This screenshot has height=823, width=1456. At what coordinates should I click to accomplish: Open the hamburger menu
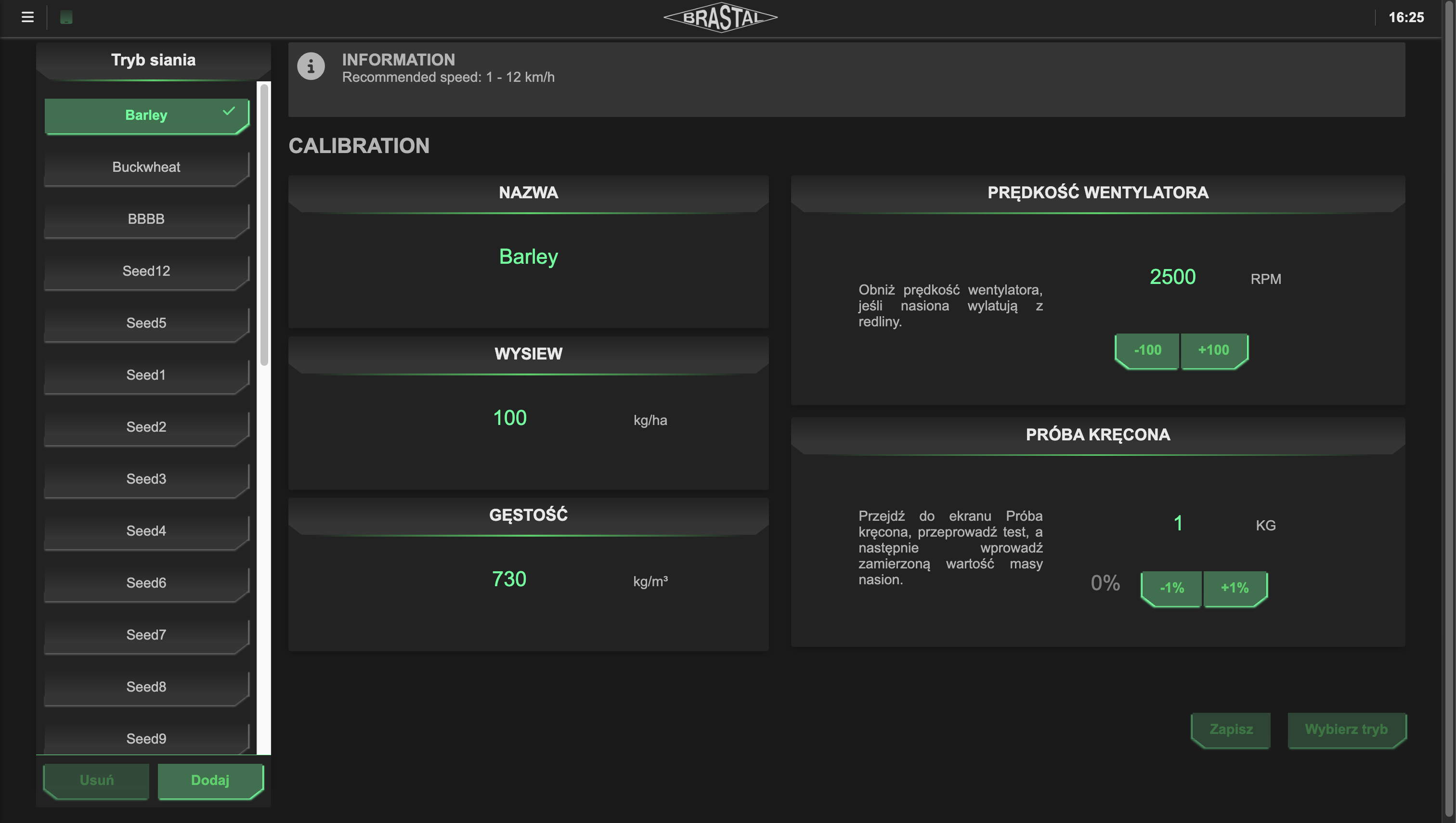click(27, 17)
